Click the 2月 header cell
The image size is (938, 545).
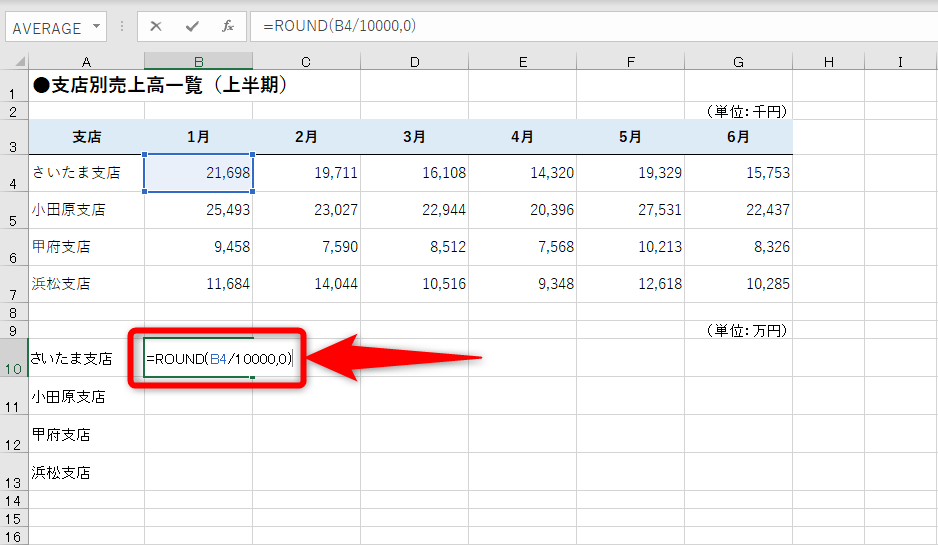click(x=306, y=137)
